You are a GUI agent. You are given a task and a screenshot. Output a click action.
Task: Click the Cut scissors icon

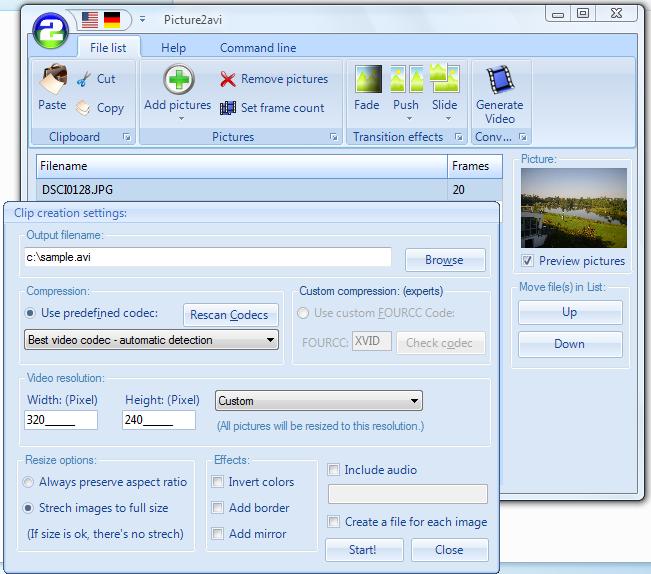84,79
